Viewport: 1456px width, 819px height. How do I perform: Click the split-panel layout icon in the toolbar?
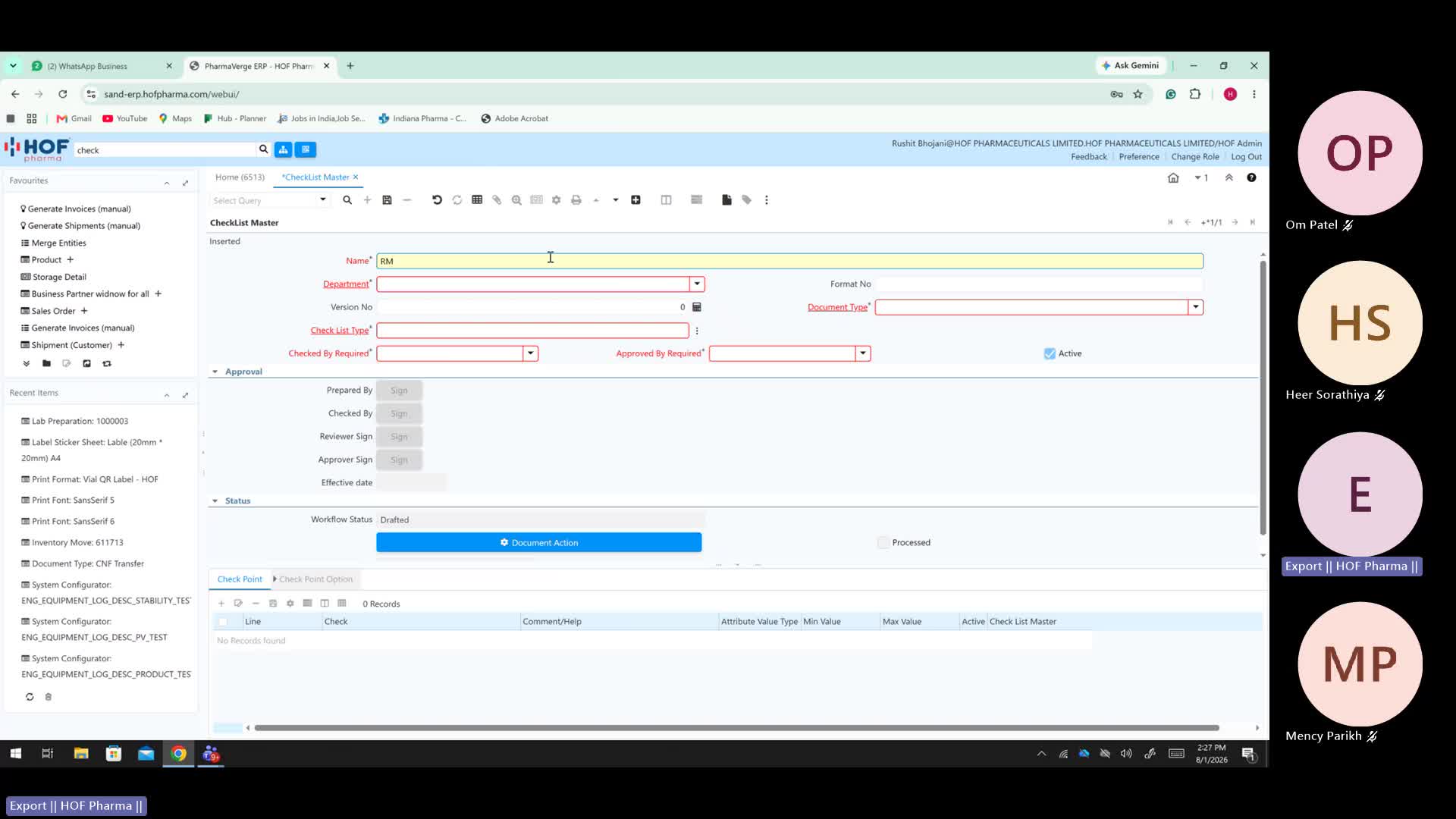(666, 200)
